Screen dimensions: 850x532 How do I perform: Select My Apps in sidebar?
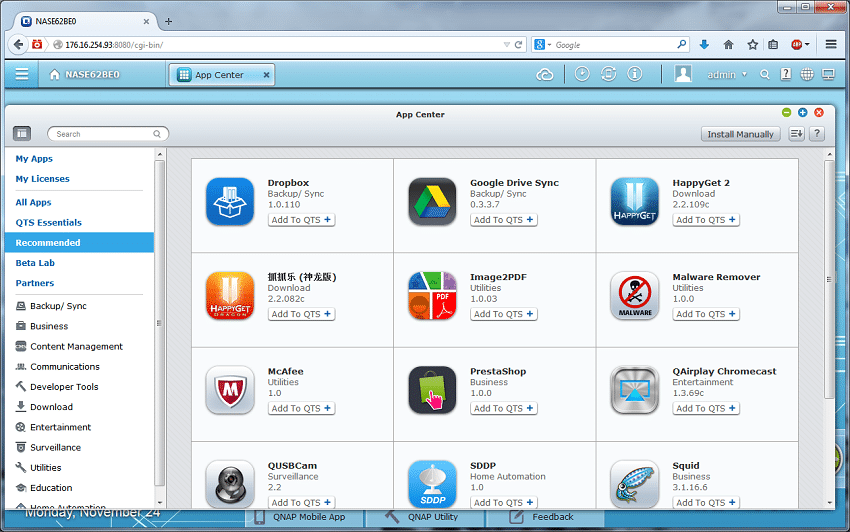coord(34,158)
